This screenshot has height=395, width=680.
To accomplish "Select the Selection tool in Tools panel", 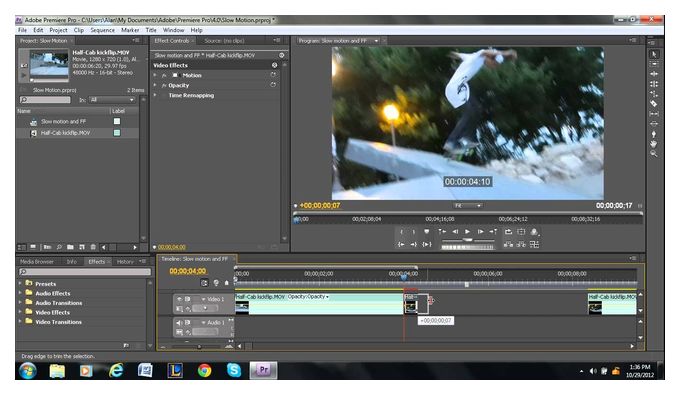I will tap(654, 54).
